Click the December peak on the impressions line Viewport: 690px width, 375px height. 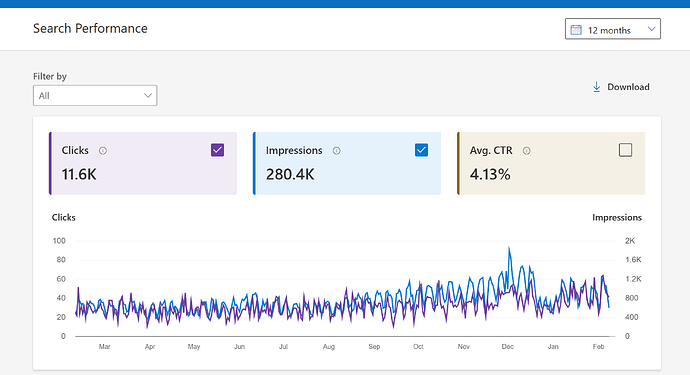click(x=509, y=248)
